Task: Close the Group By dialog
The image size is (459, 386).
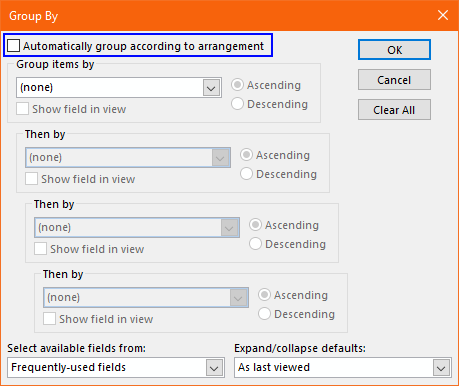Action: (x=443, y=15)
